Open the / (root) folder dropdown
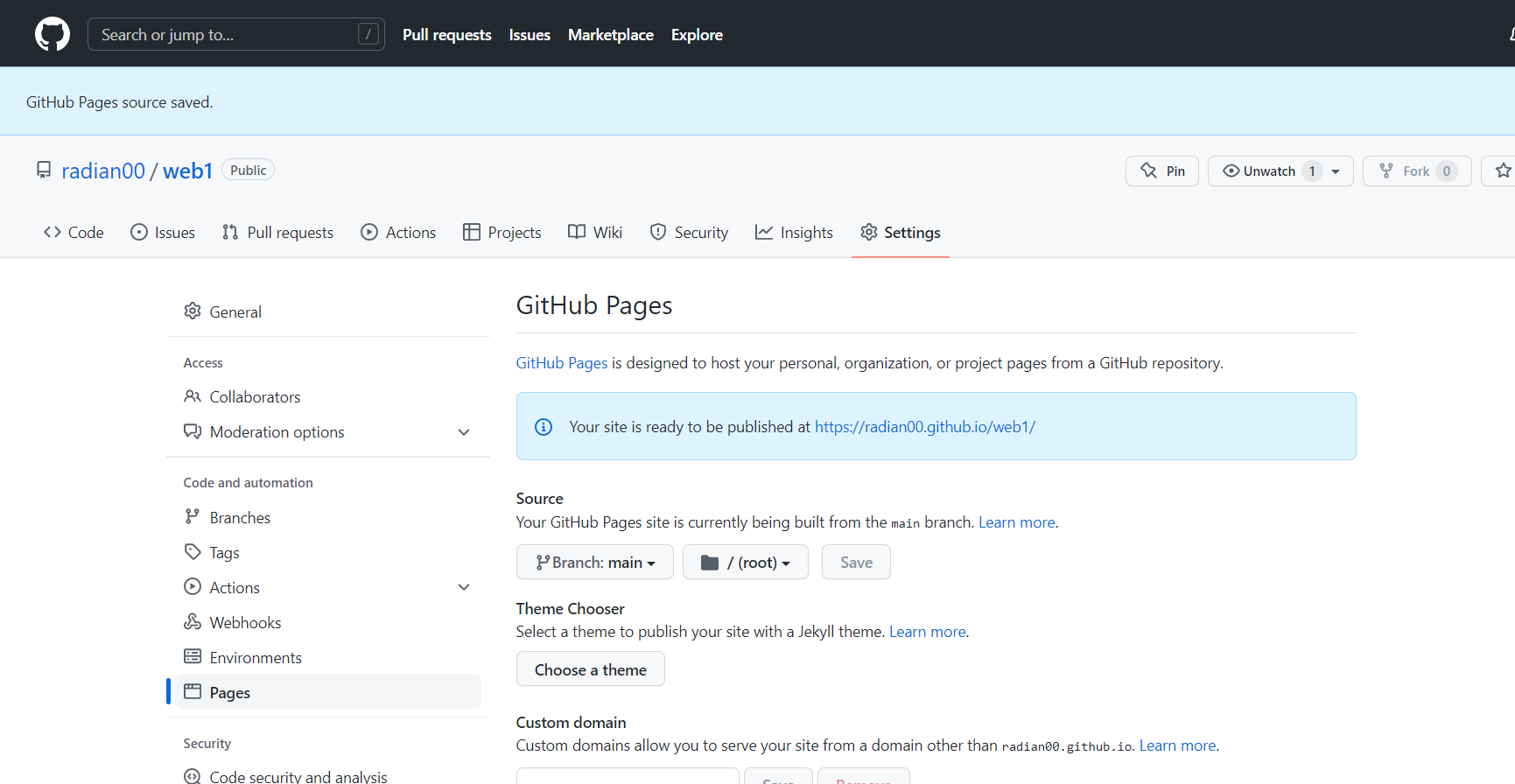Screen dimensions: 1515x784 (x=746, y=562)
